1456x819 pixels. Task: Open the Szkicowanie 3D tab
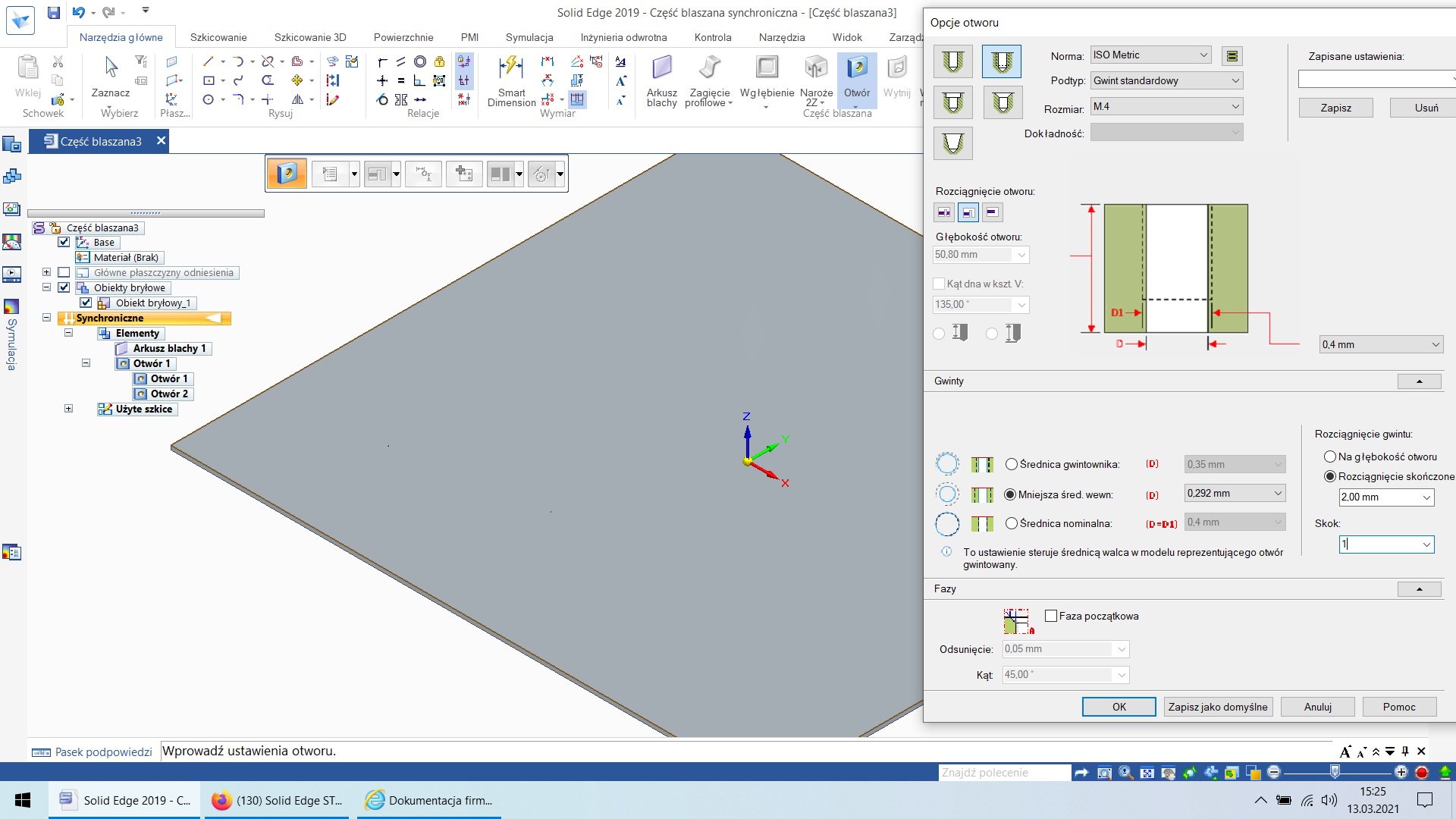pos(310,37)
